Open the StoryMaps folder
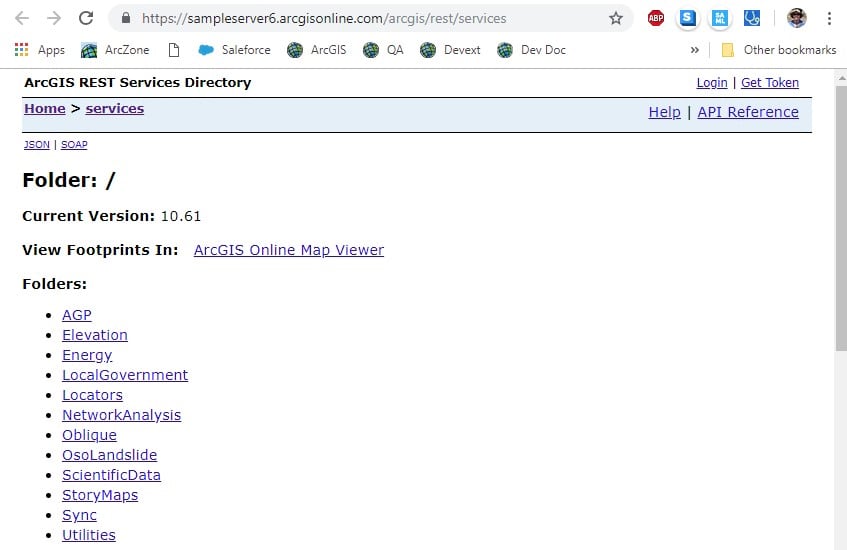847x550 pixels. [100, 495]
